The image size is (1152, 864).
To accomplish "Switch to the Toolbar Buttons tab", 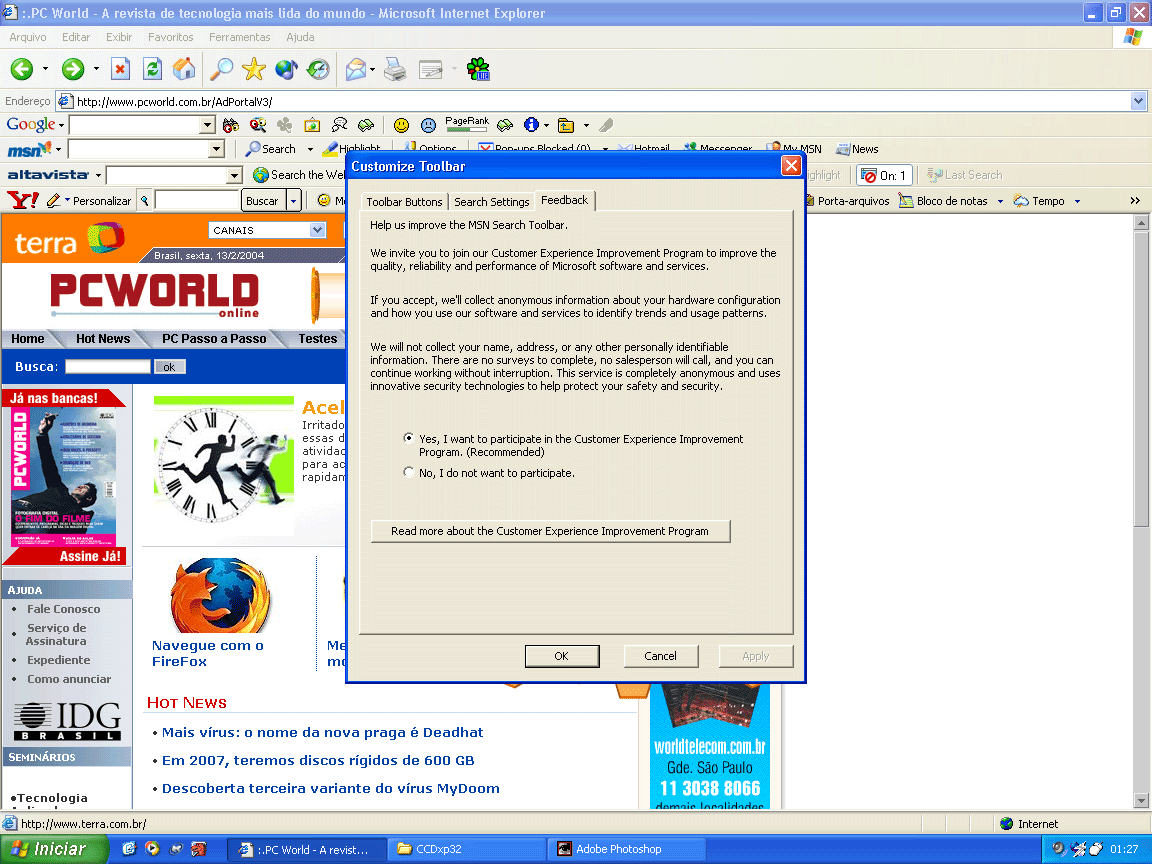I will (404, 202).
